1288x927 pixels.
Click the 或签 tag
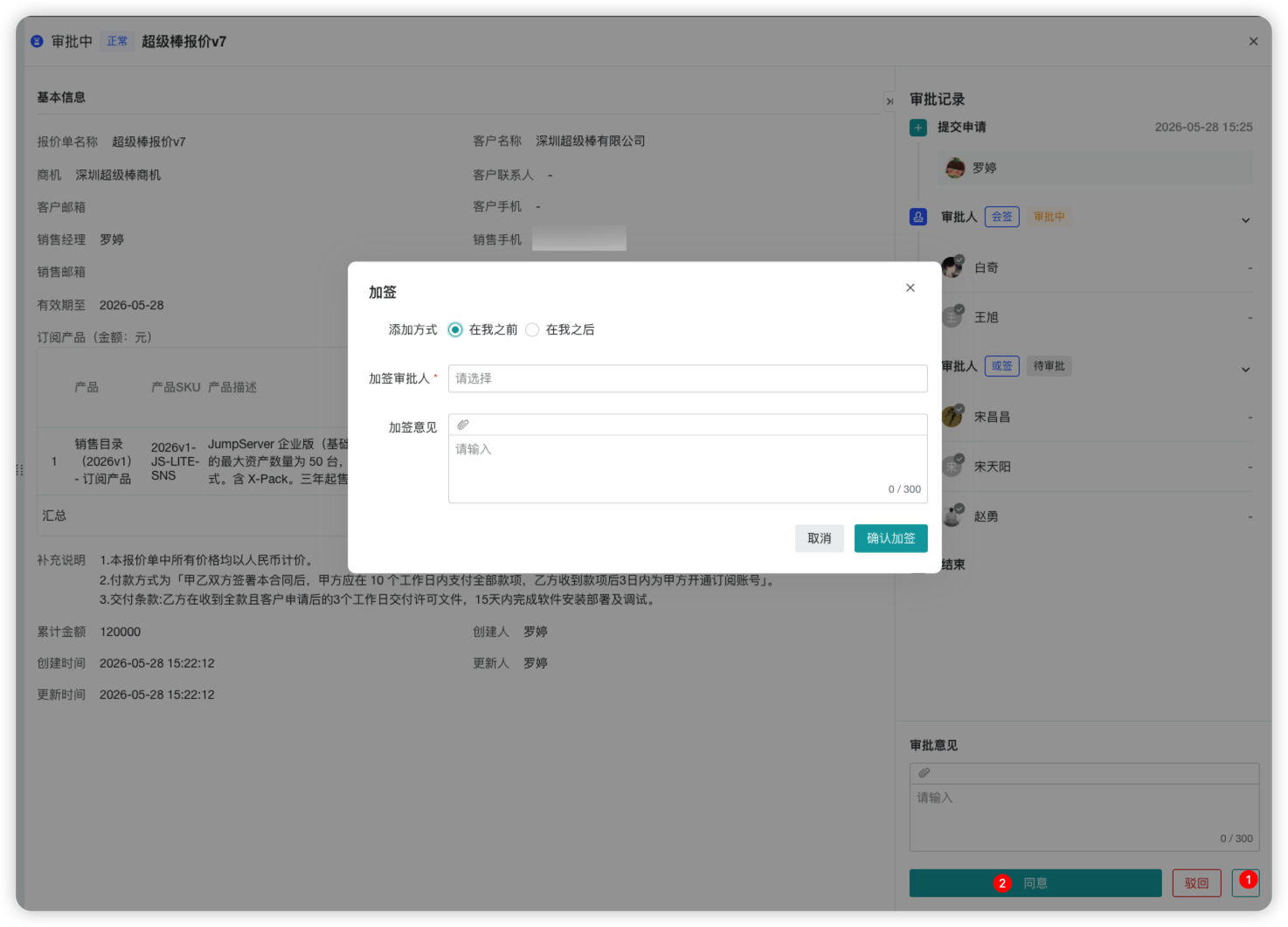(1002, 366)
